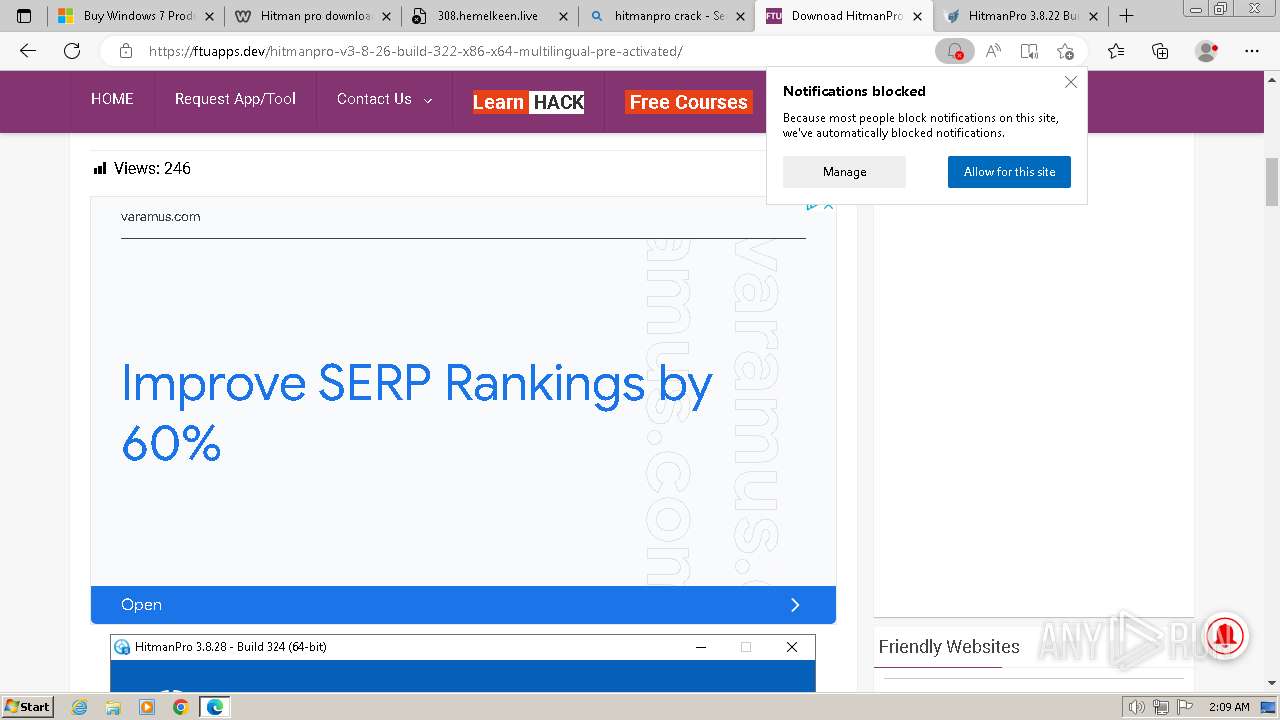Click the AdChoices info icon on the ad
The height and width of the screenshot is (720, 1280).
coord(812,206)
